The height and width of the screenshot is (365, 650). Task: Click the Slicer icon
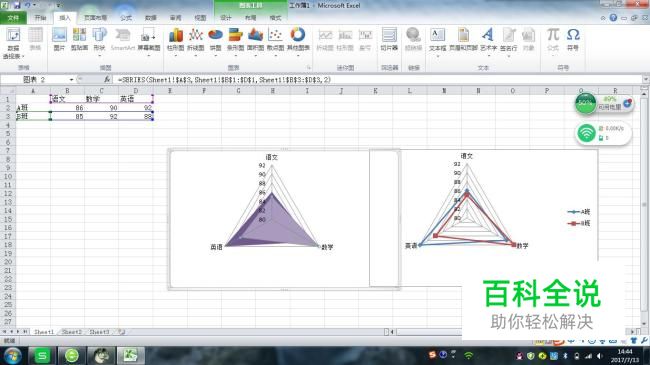[x=389, y=40]
